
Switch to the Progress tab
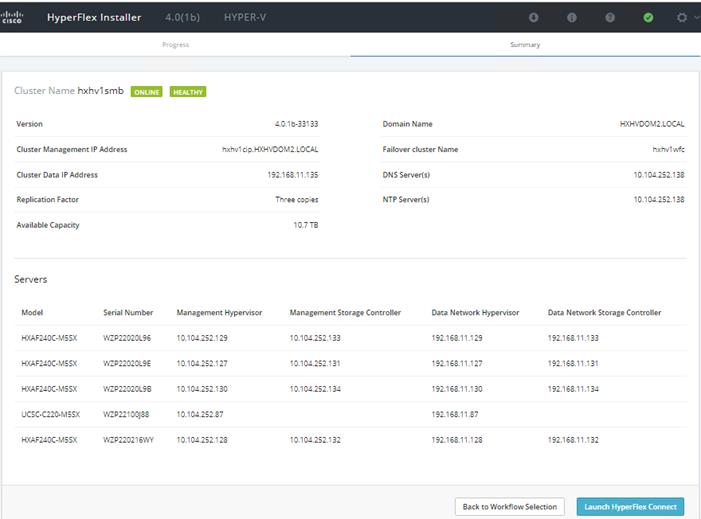tap(175, 45)
